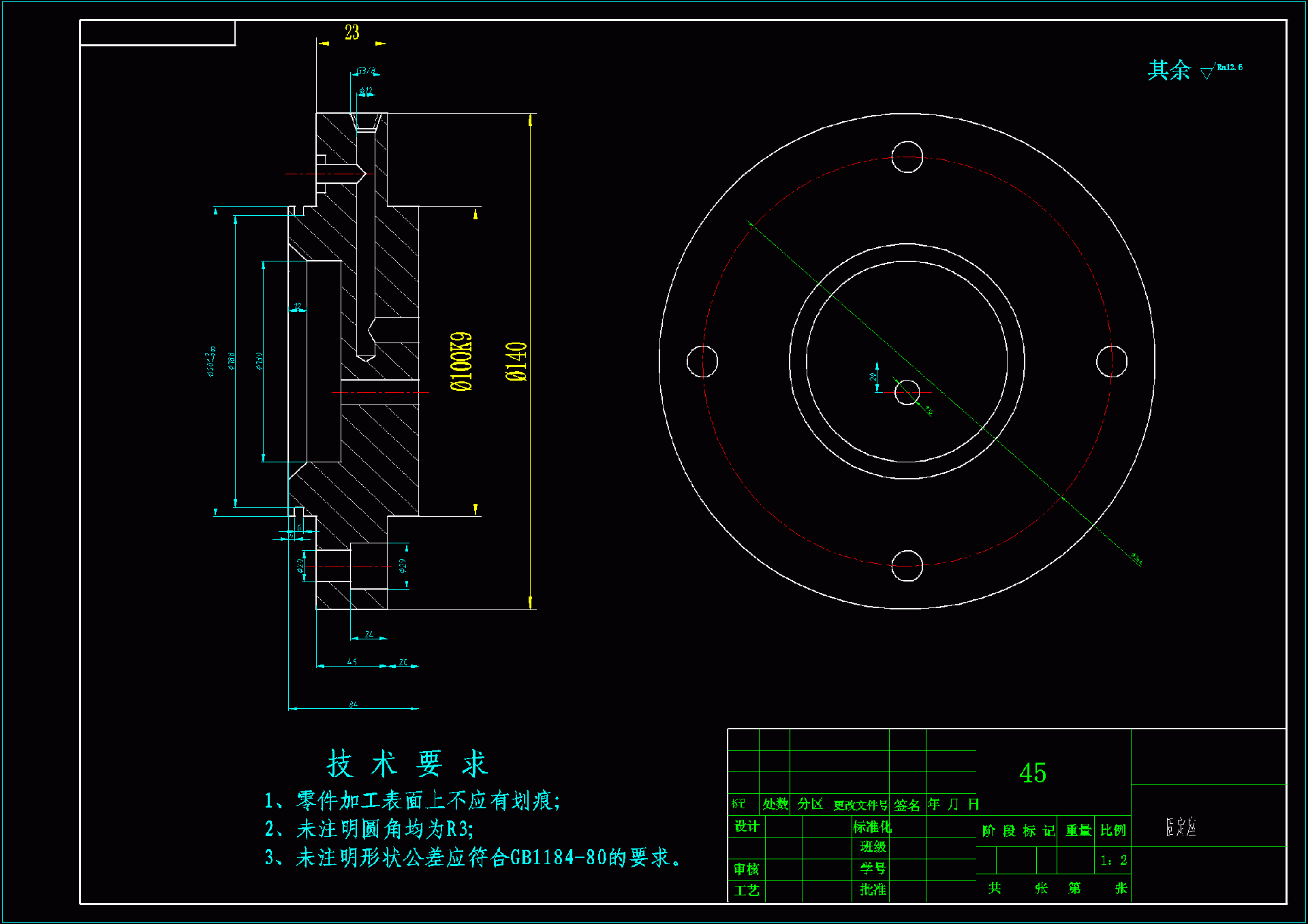
Task: Select the Ø140 diameter dimension label
Action: pyautogui.click(x=516, y=362)
